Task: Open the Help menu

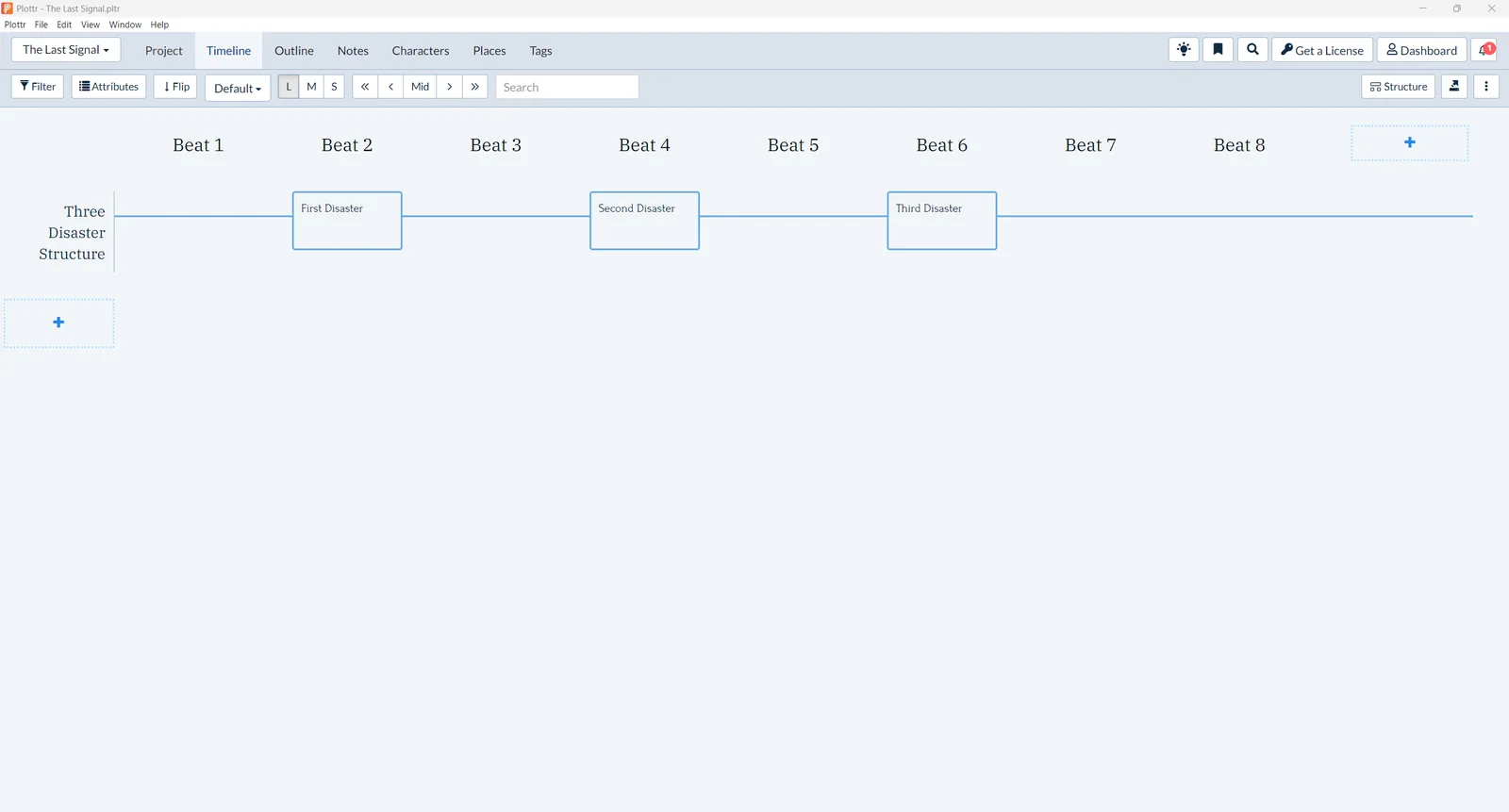Action: click(159, 25)
